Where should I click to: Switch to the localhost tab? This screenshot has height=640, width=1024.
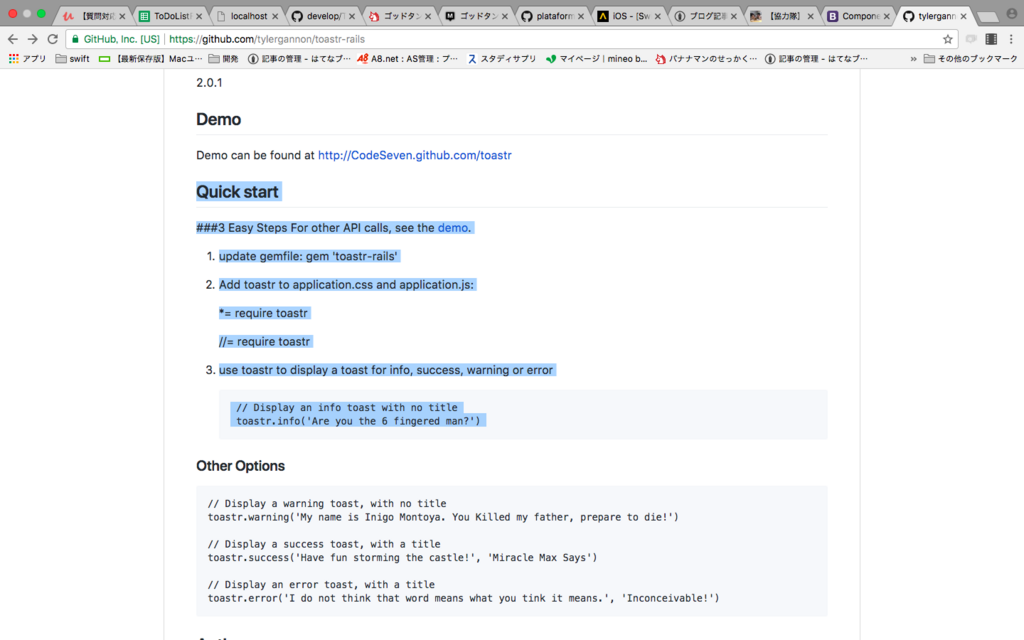point(248,16)
